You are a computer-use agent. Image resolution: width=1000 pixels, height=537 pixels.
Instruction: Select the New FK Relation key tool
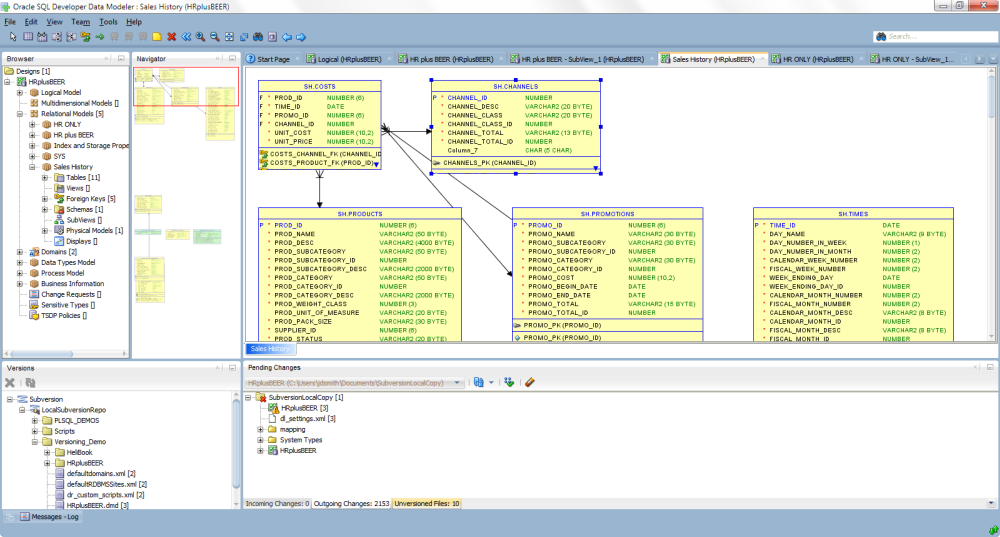85,37
